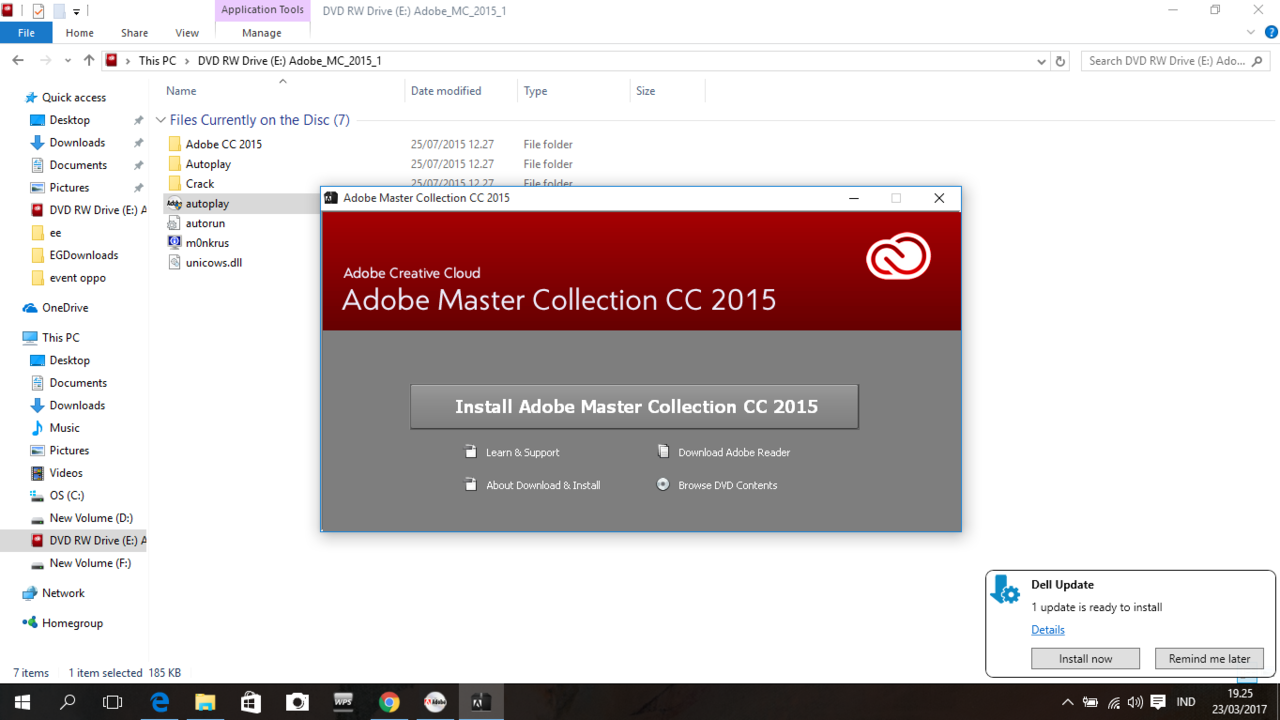Image resolution: width=1280 pixels, height=720 pixels.
Task: Open the Share ribbon tab
Action: [134, 33]
